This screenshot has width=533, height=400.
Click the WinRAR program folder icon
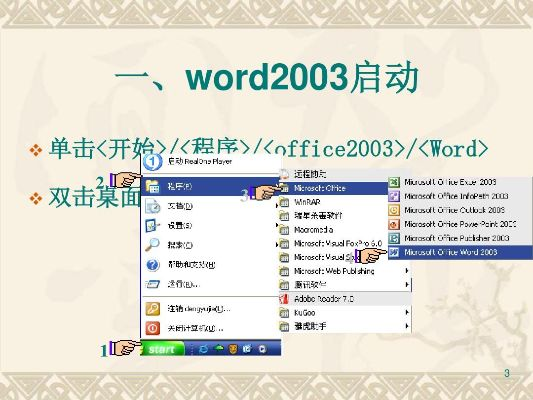tap(284, 202)
